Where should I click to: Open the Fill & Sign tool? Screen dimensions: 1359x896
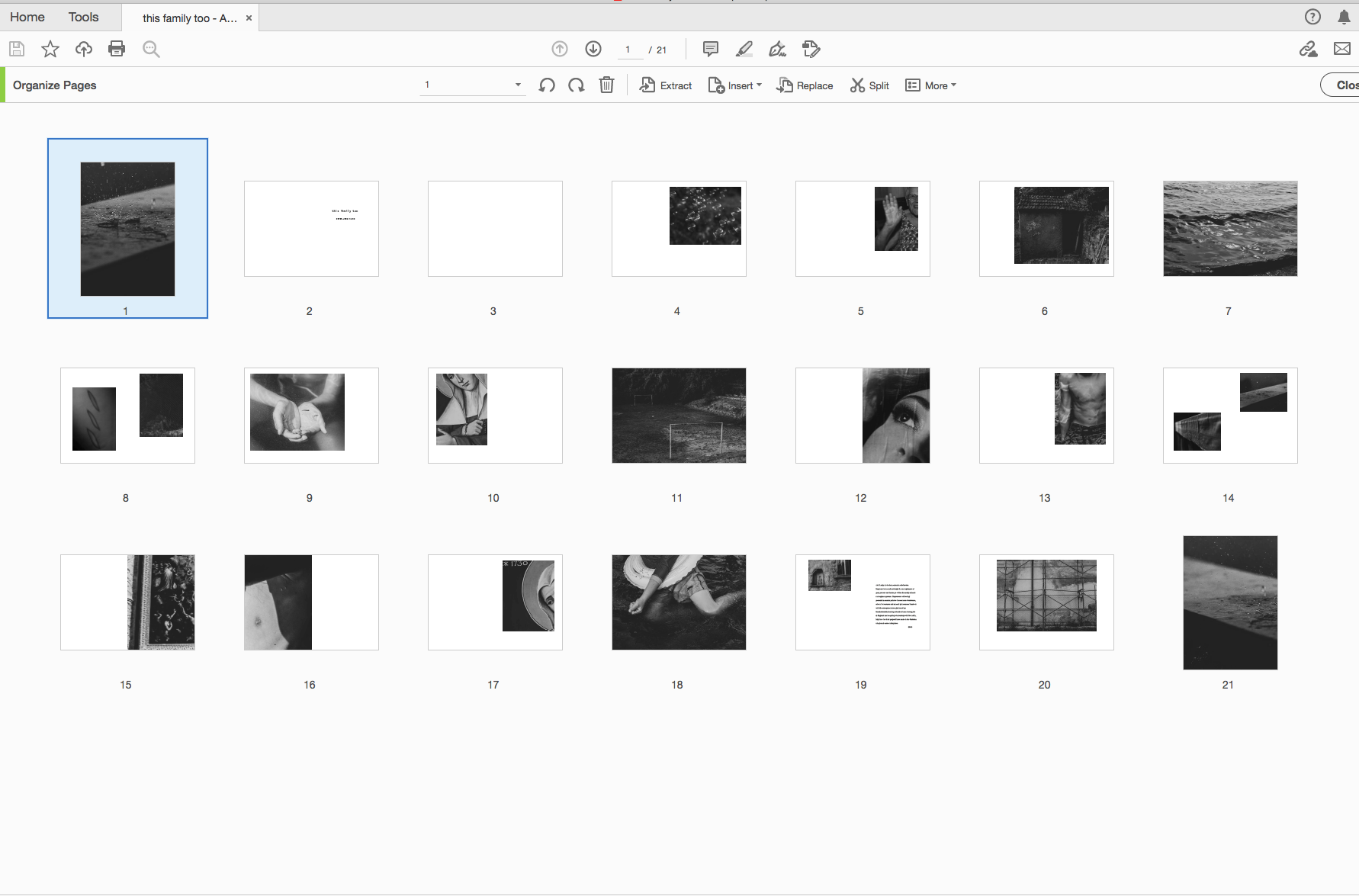[777, 49]
